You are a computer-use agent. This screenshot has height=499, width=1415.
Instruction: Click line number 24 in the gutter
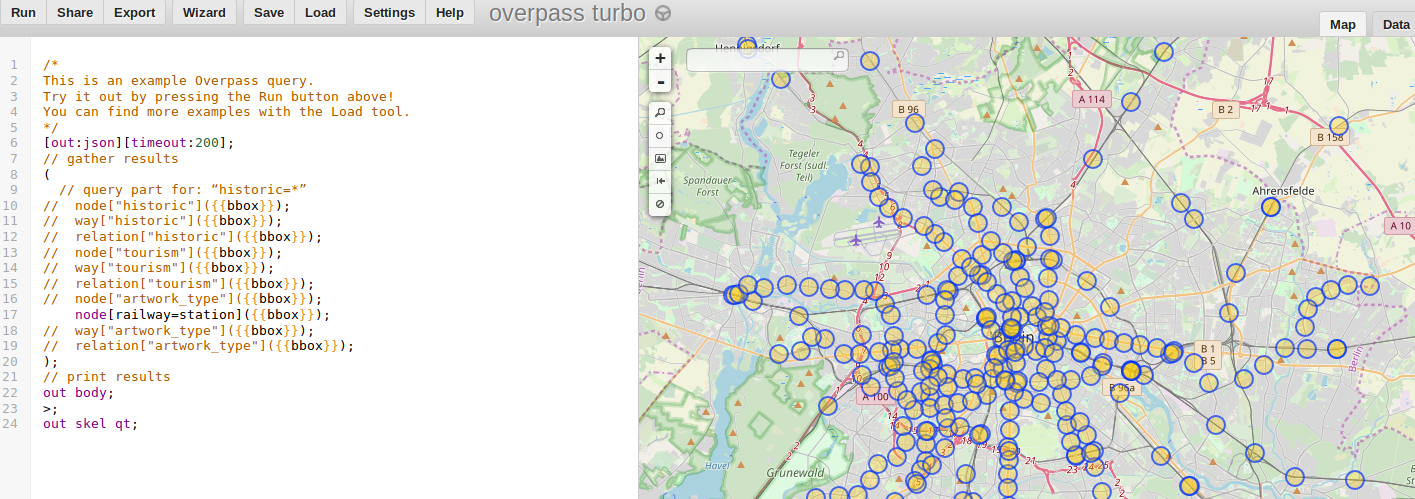pos(14,424)
